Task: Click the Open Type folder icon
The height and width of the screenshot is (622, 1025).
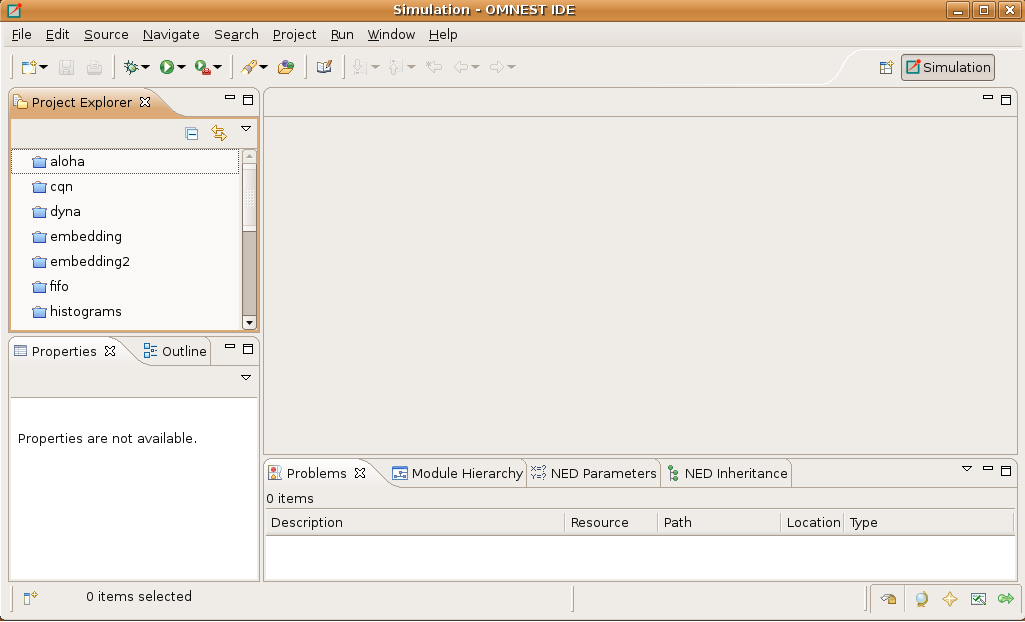Action: (x=286, y=67)
